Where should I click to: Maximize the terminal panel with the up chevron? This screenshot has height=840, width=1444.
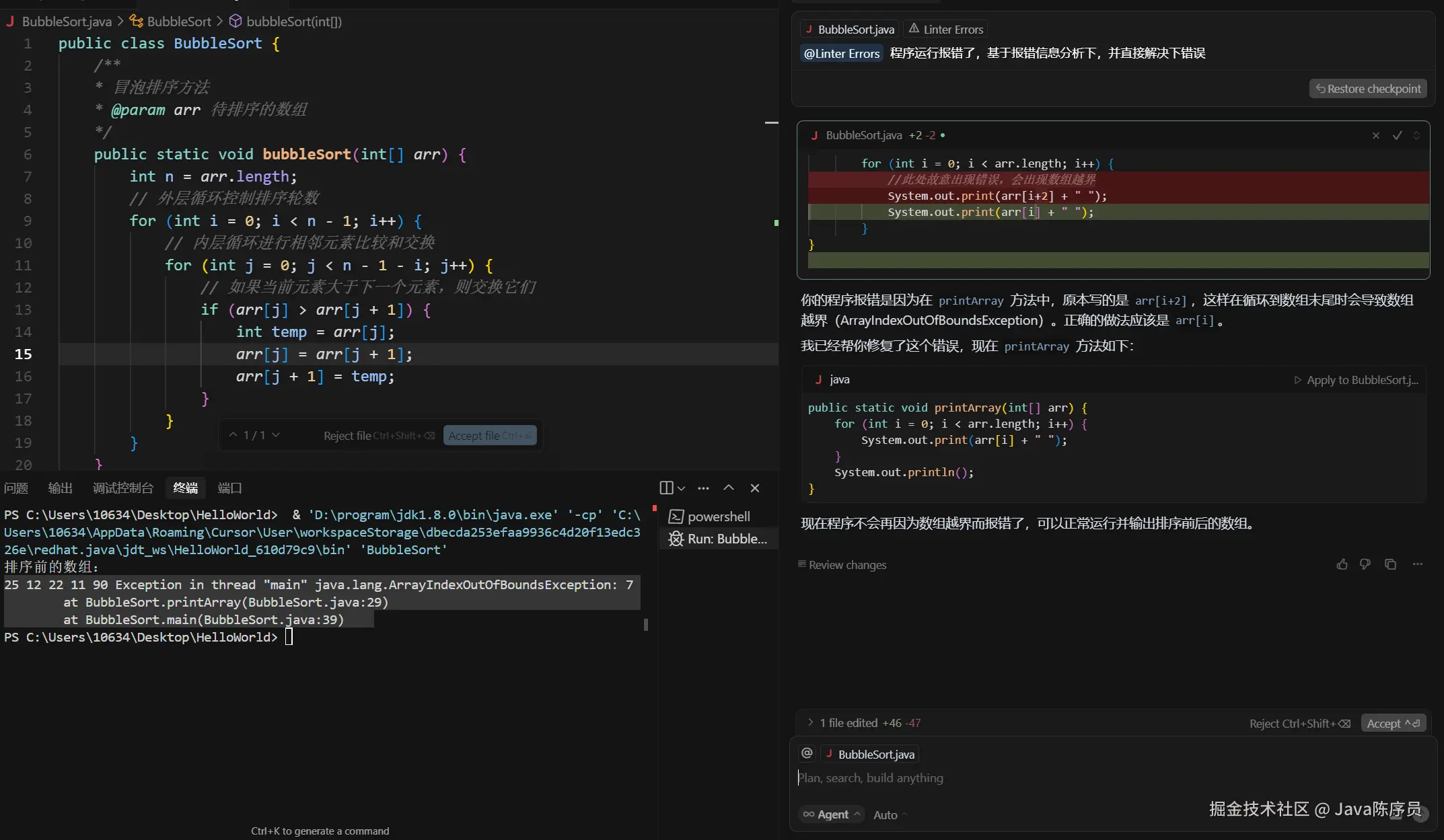(729, 488)
